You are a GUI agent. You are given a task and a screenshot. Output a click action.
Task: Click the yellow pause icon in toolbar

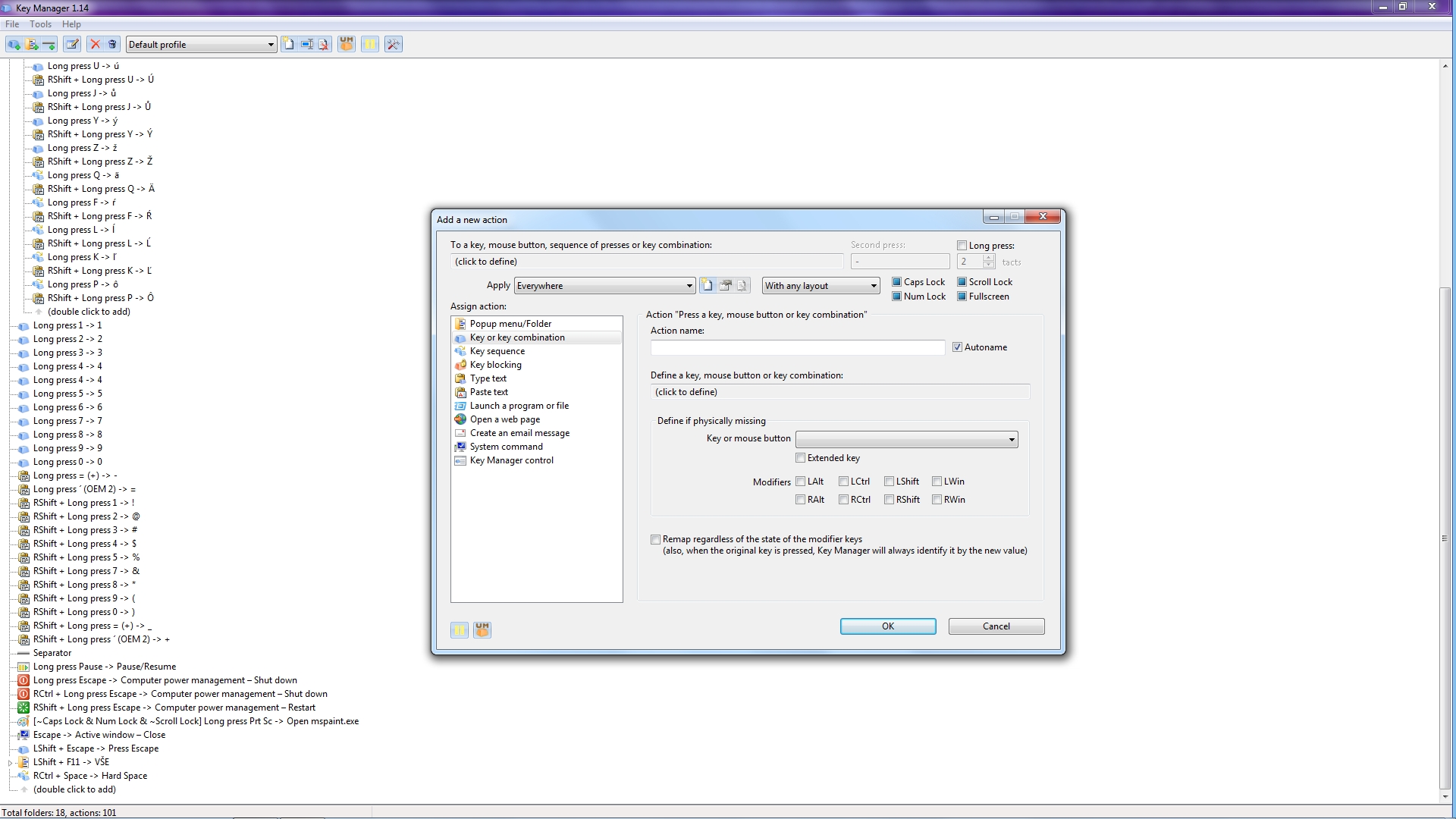click(370, 45)
